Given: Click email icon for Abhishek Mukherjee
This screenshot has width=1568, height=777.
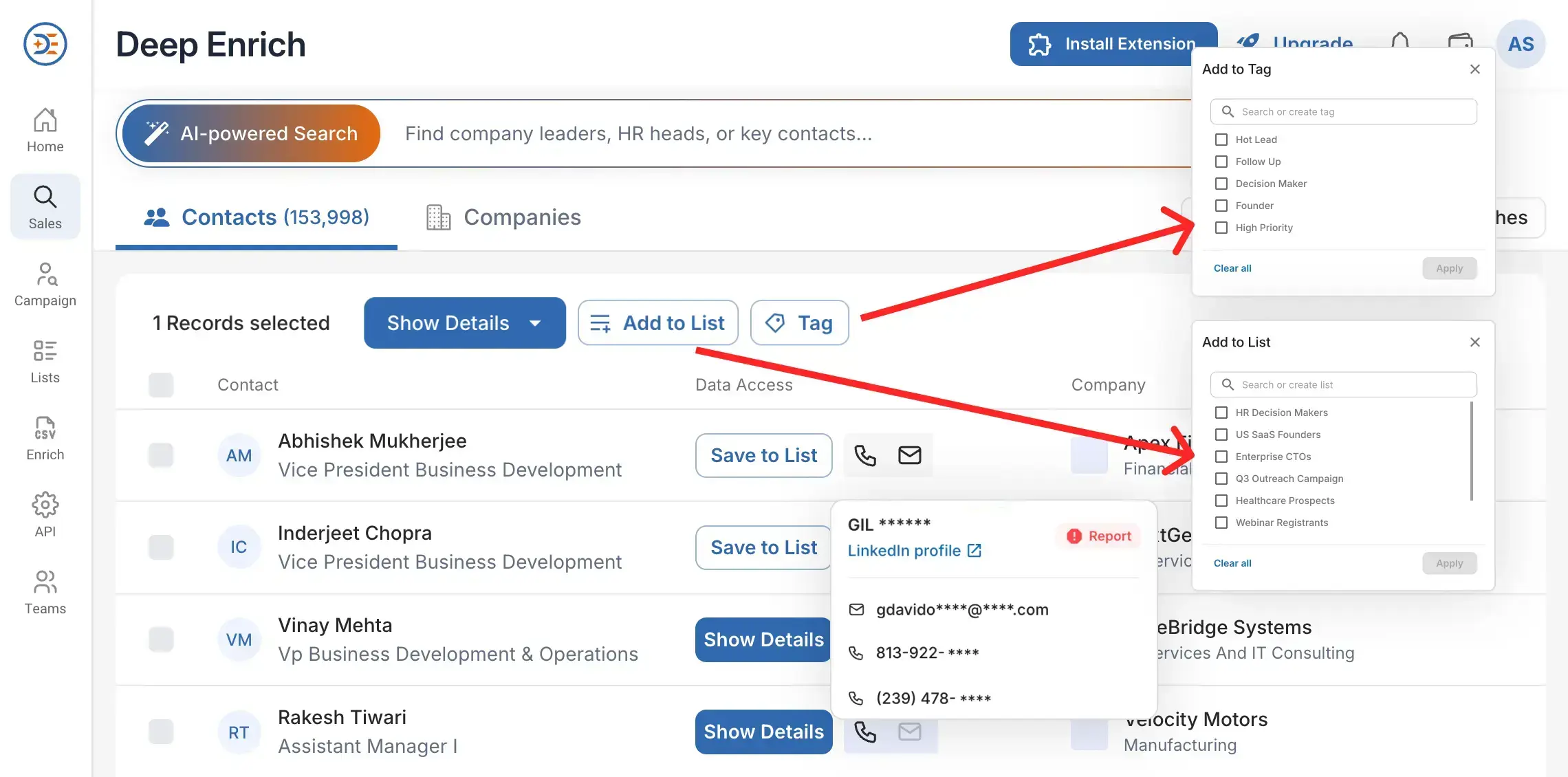Looking at the screenshot, I should pyautogui.click(x=910, y=455).
